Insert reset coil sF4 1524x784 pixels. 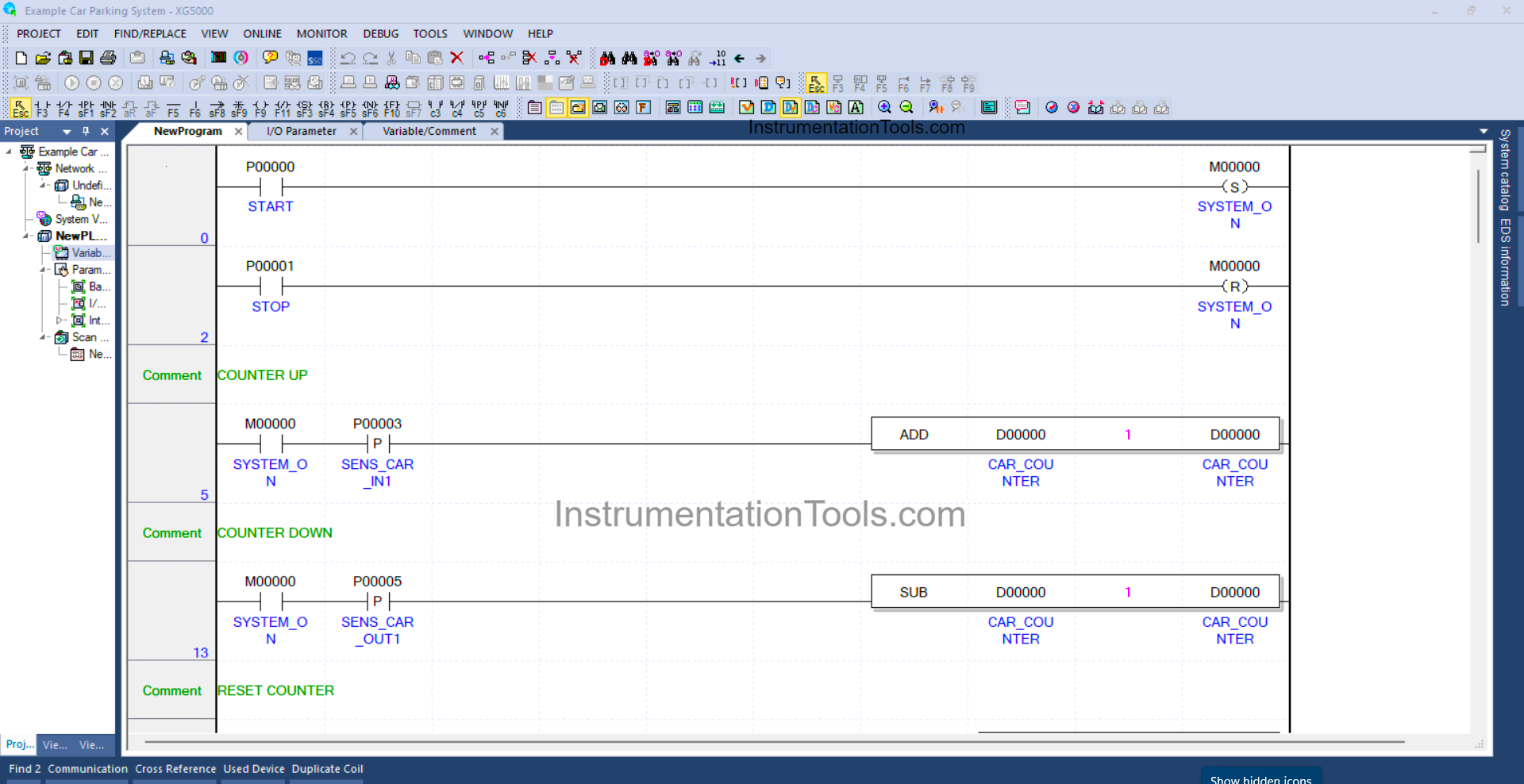click(326, 108)
